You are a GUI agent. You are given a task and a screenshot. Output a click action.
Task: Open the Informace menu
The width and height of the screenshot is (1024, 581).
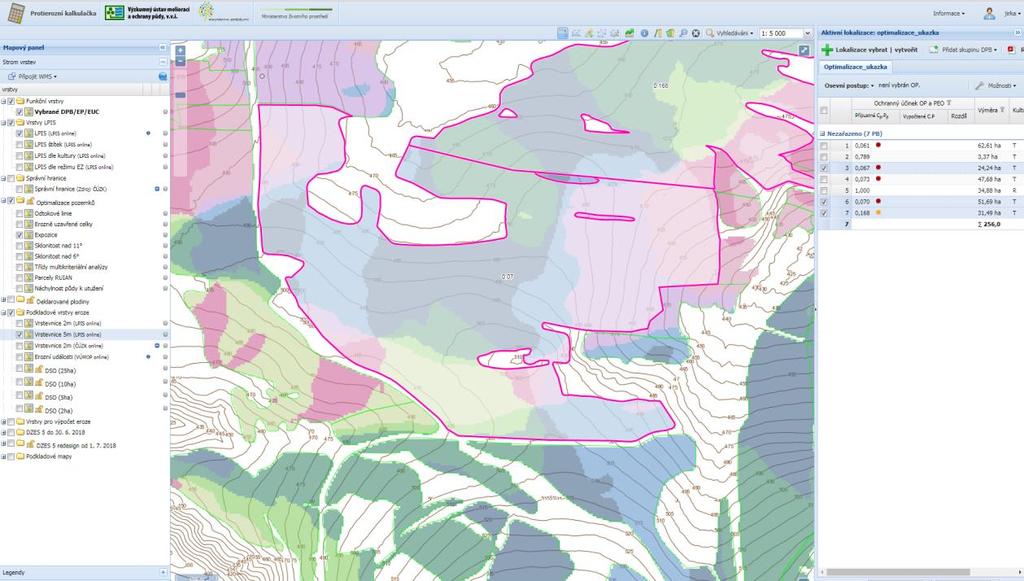click(x=949, y=13)
